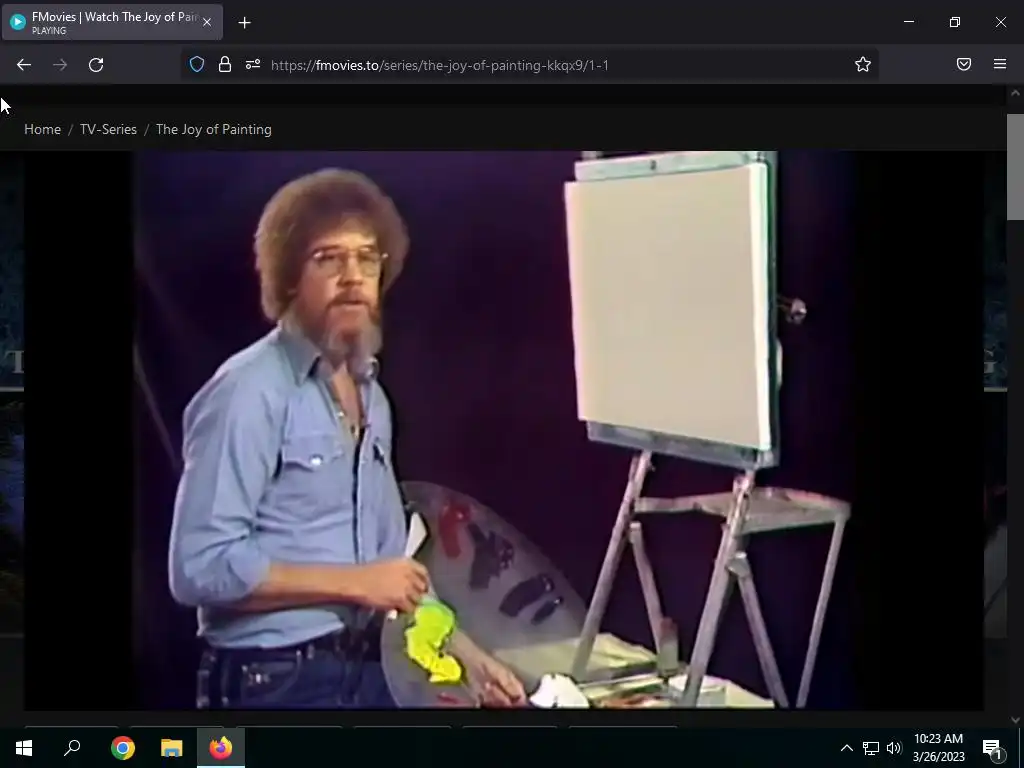1024x768 pixels.
Task: Open the TV-Series breadcrumb link
Action: click(x=108, y=129)
